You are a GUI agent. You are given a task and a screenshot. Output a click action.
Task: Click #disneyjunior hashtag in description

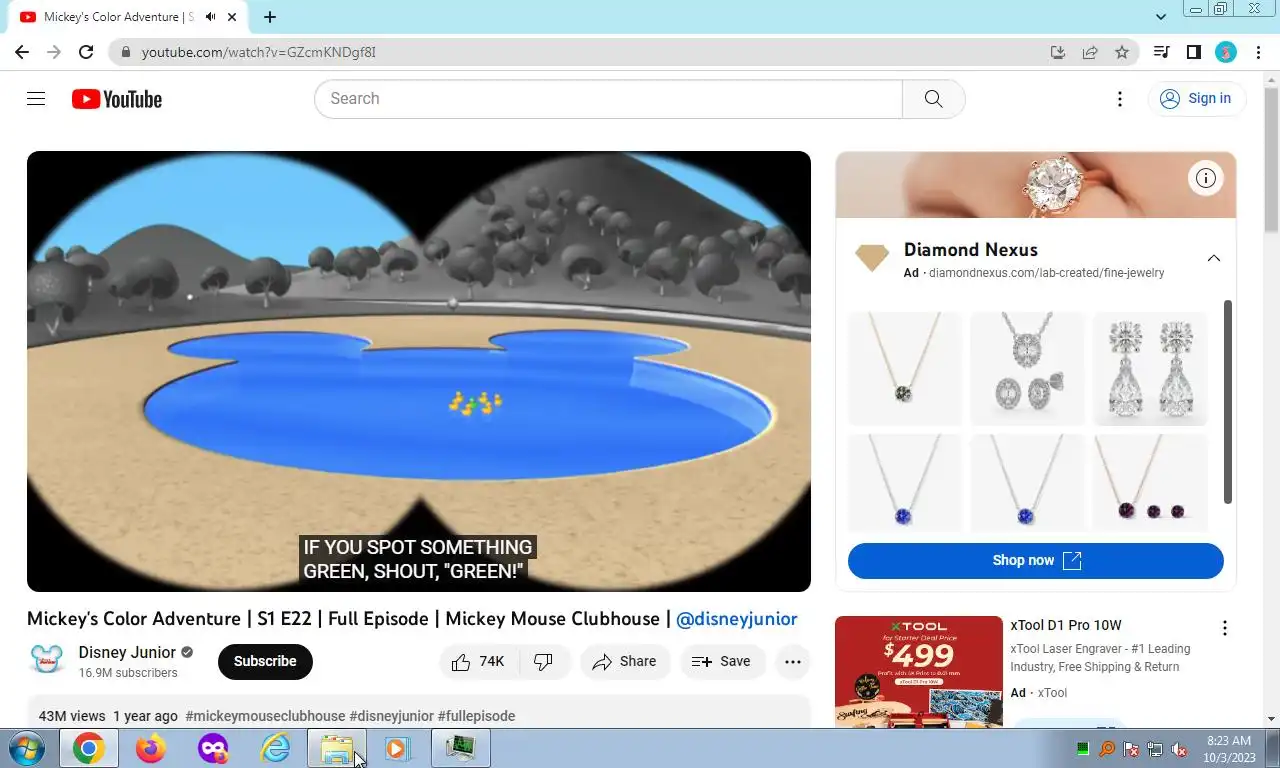click(x=391, y=716)
